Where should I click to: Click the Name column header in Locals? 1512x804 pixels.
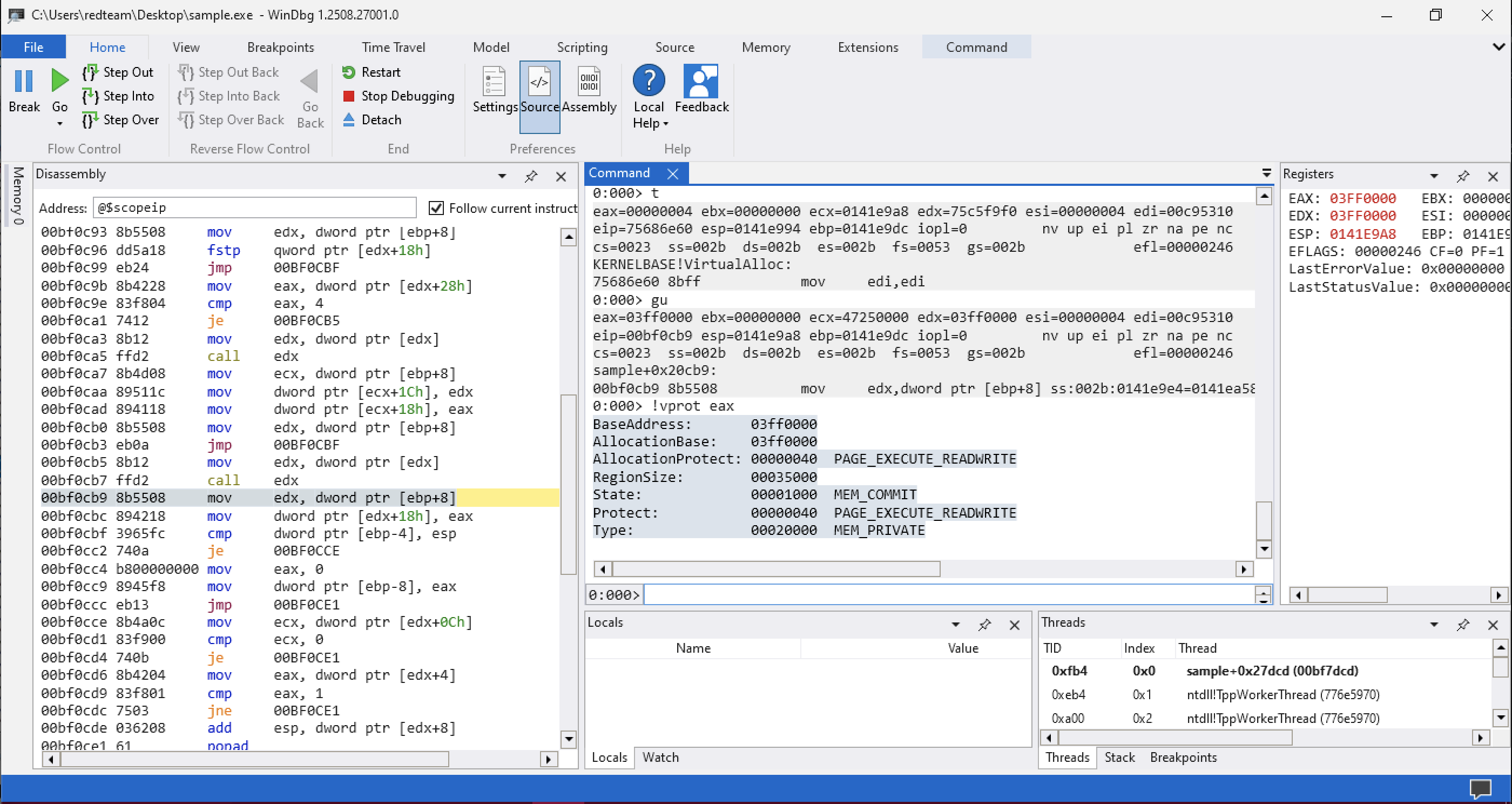pyautogui.click(x=693, y=648)
